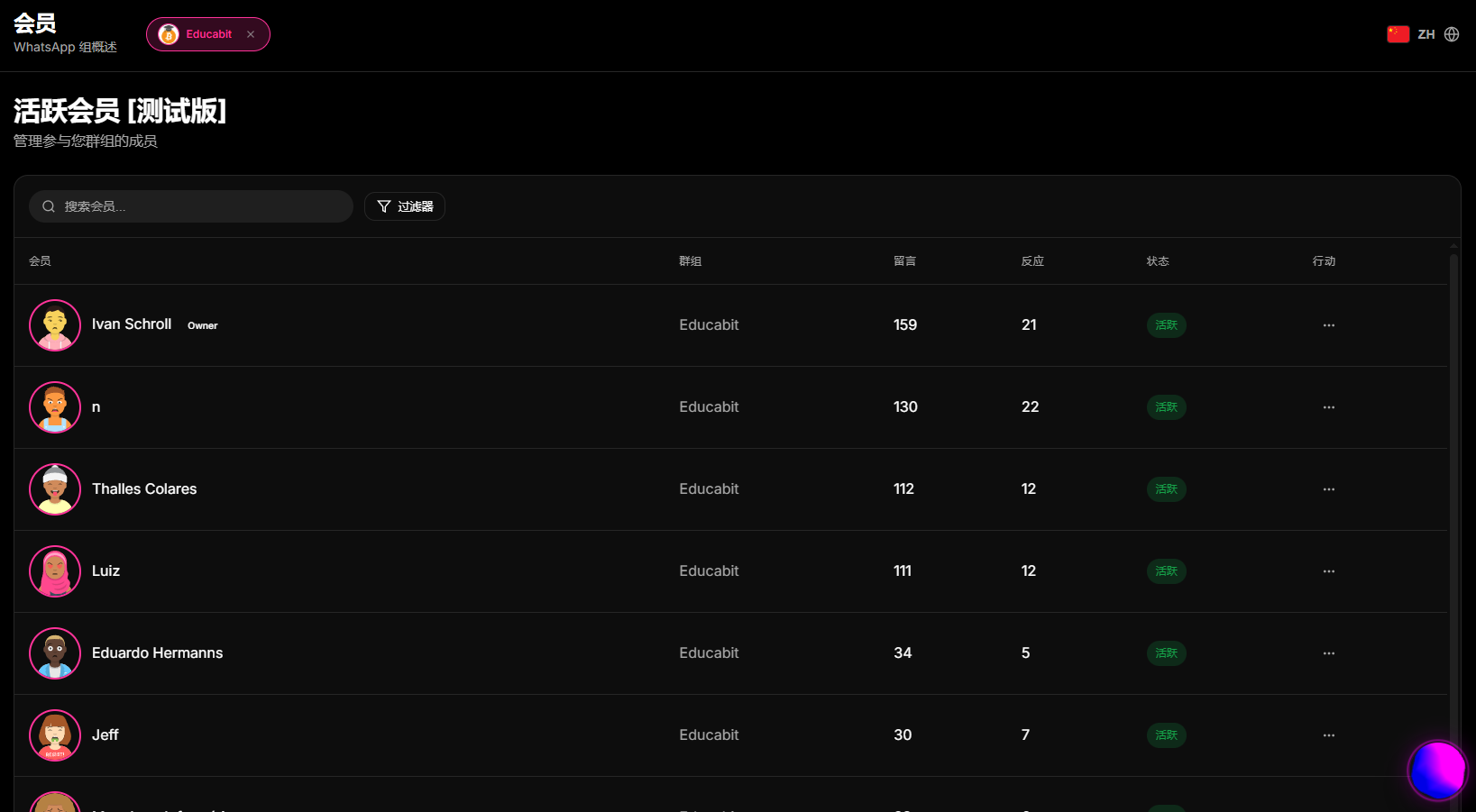Click Ivan Schroll's avatar
This screenshot has height=812, width=1476.
tap(55, 325)
